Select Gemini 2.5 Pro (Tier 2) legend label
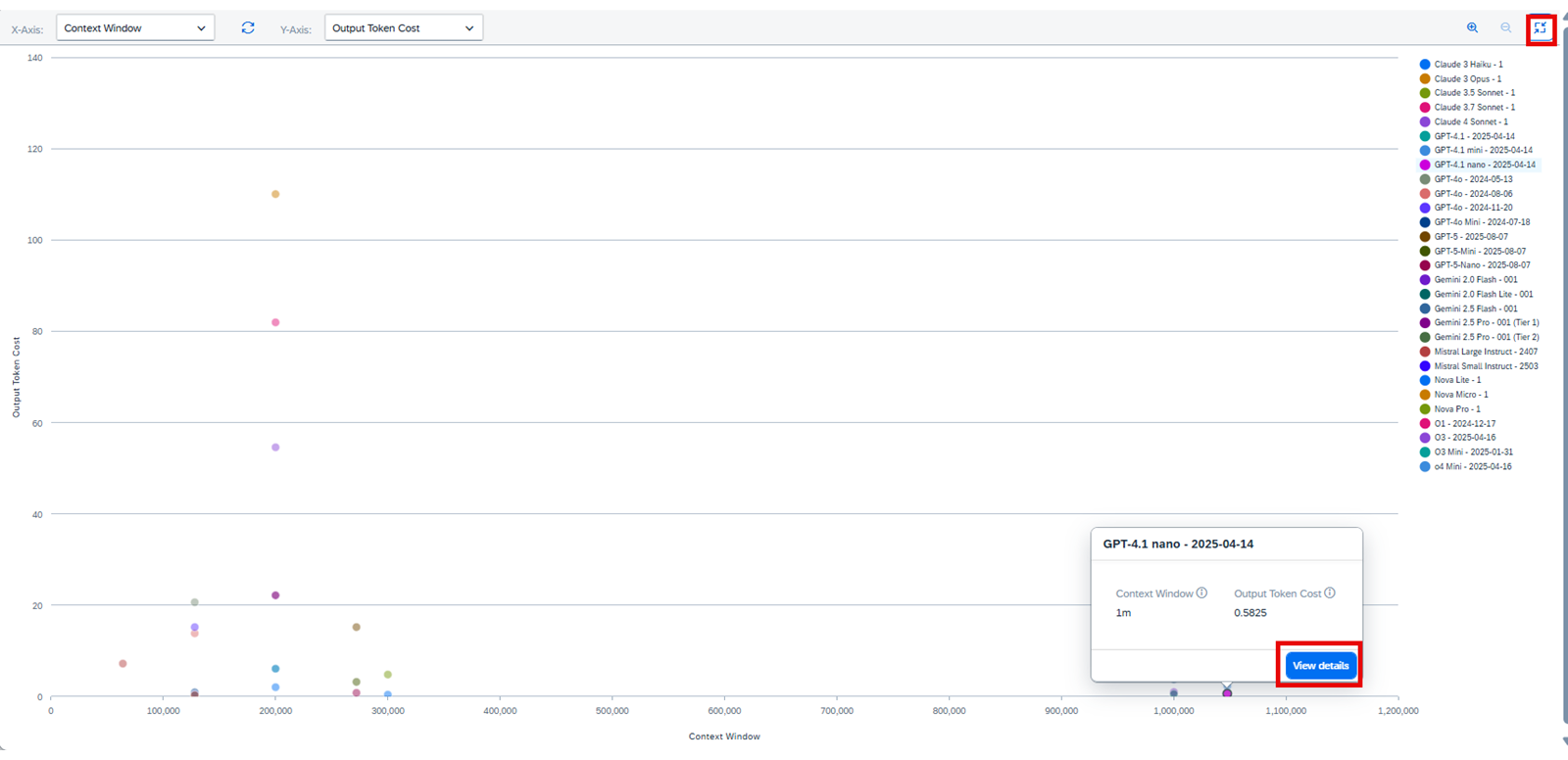 point(1487,337)
